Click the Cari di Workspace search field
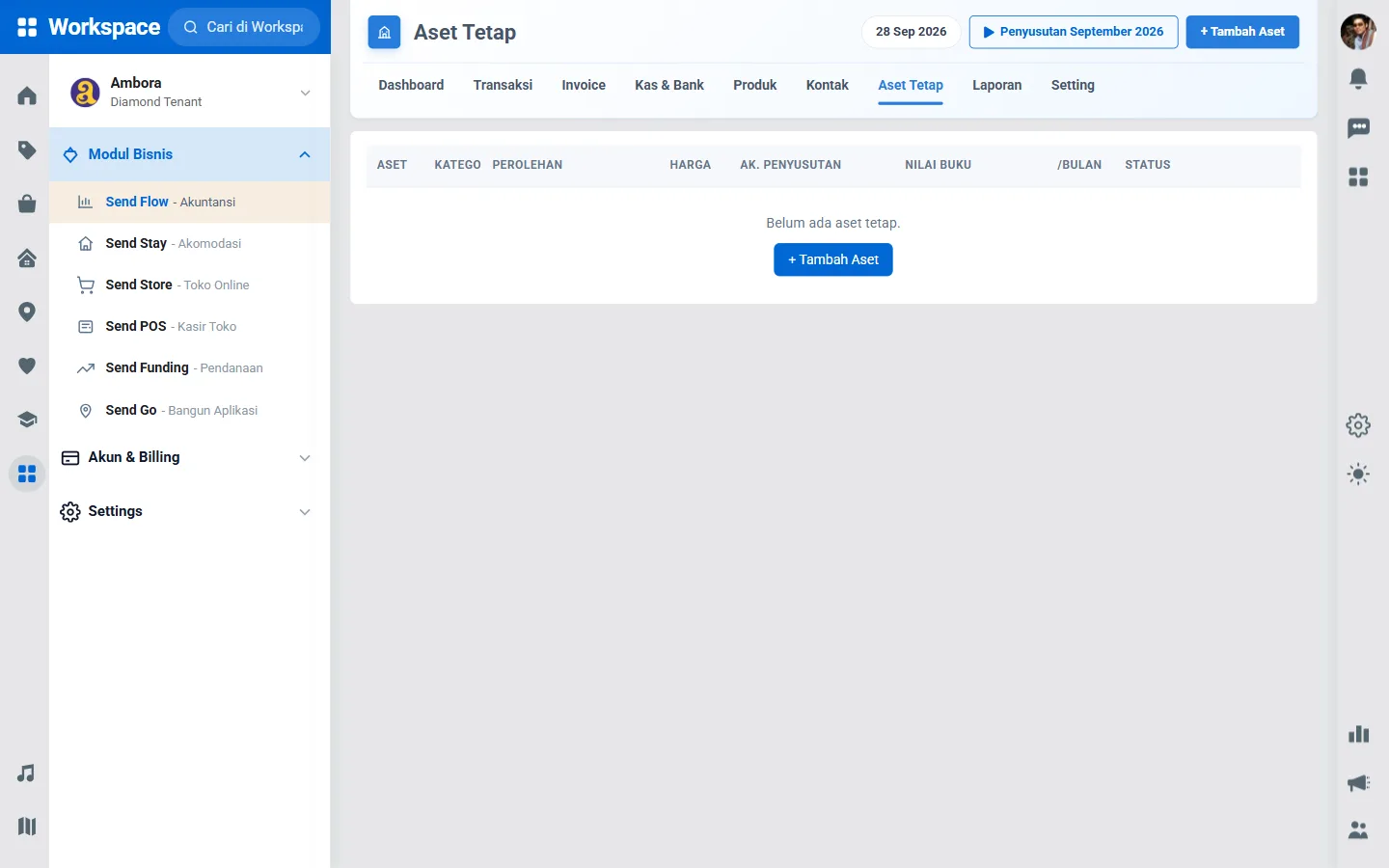Image resolution: width=1389 pixels, height=868 pixels. pyautogui.click(x=244, y=27)
